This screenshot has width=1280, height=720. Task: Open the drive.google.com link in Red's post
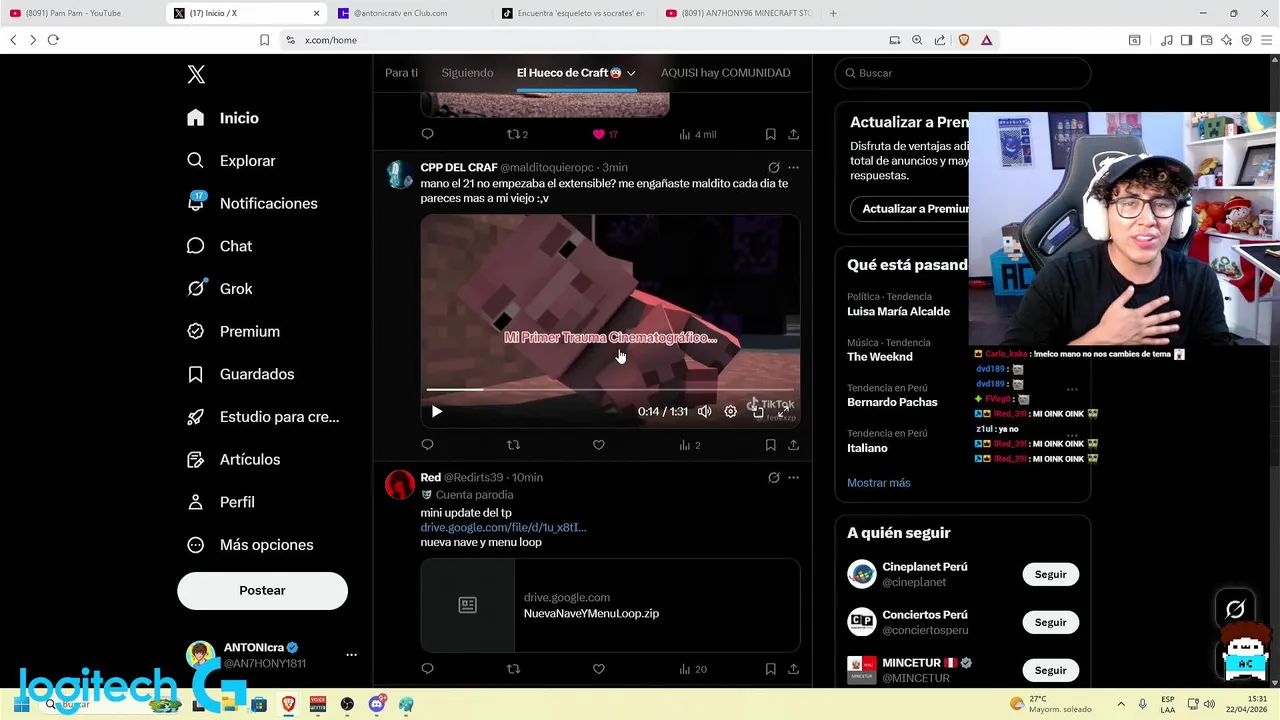tap(503, 527)
